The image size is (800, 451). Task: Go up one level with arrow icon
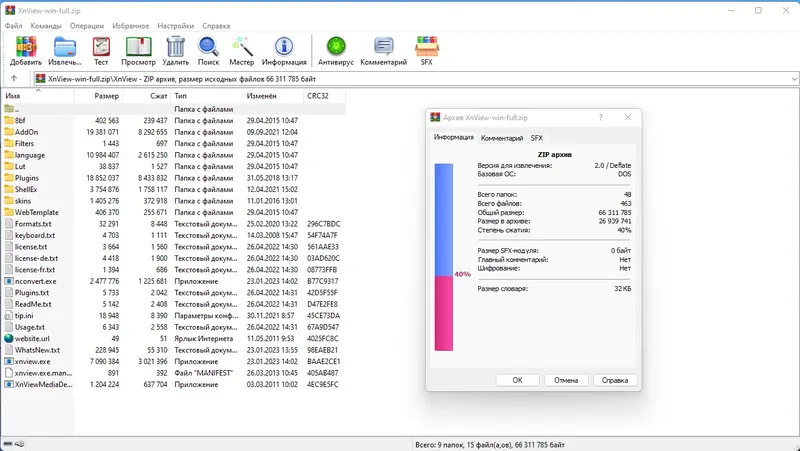[14, 79]
